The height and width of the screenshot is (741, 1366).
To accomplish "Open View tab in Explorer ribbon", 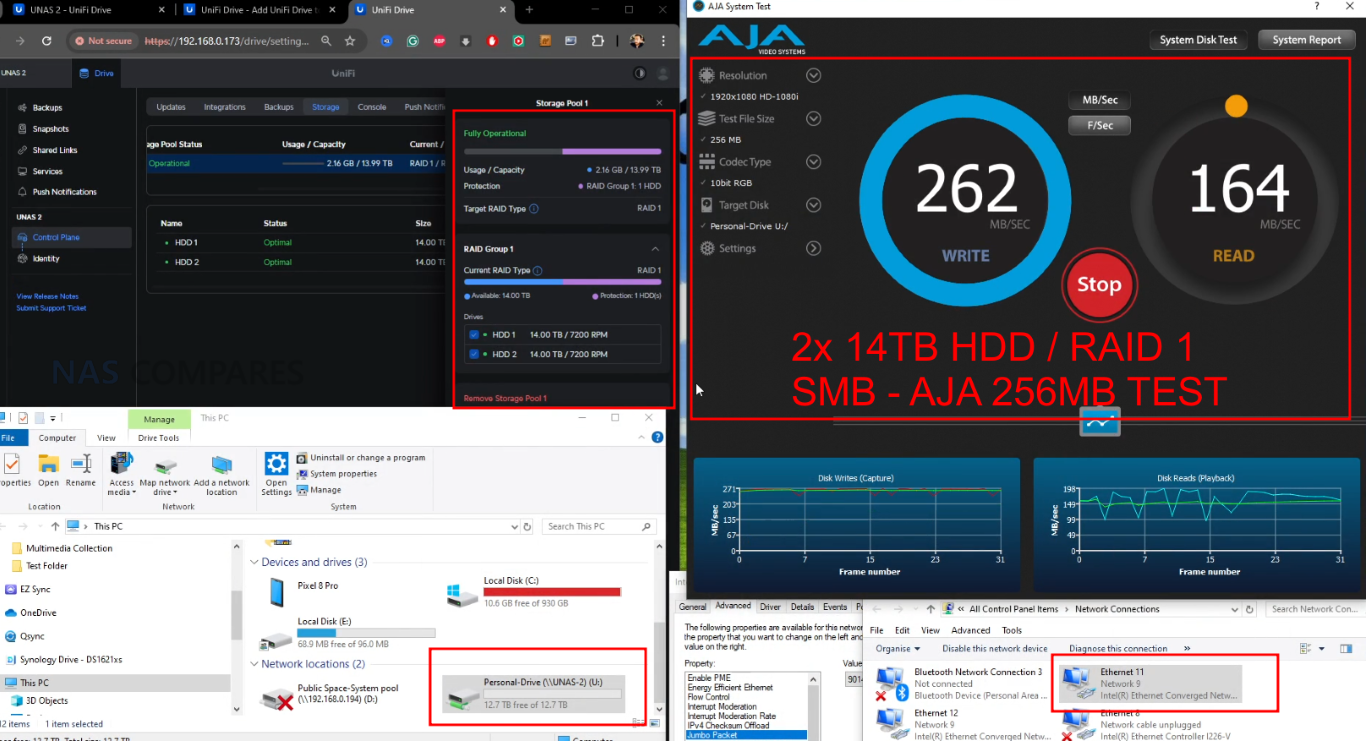I will [x=106, y=438].
